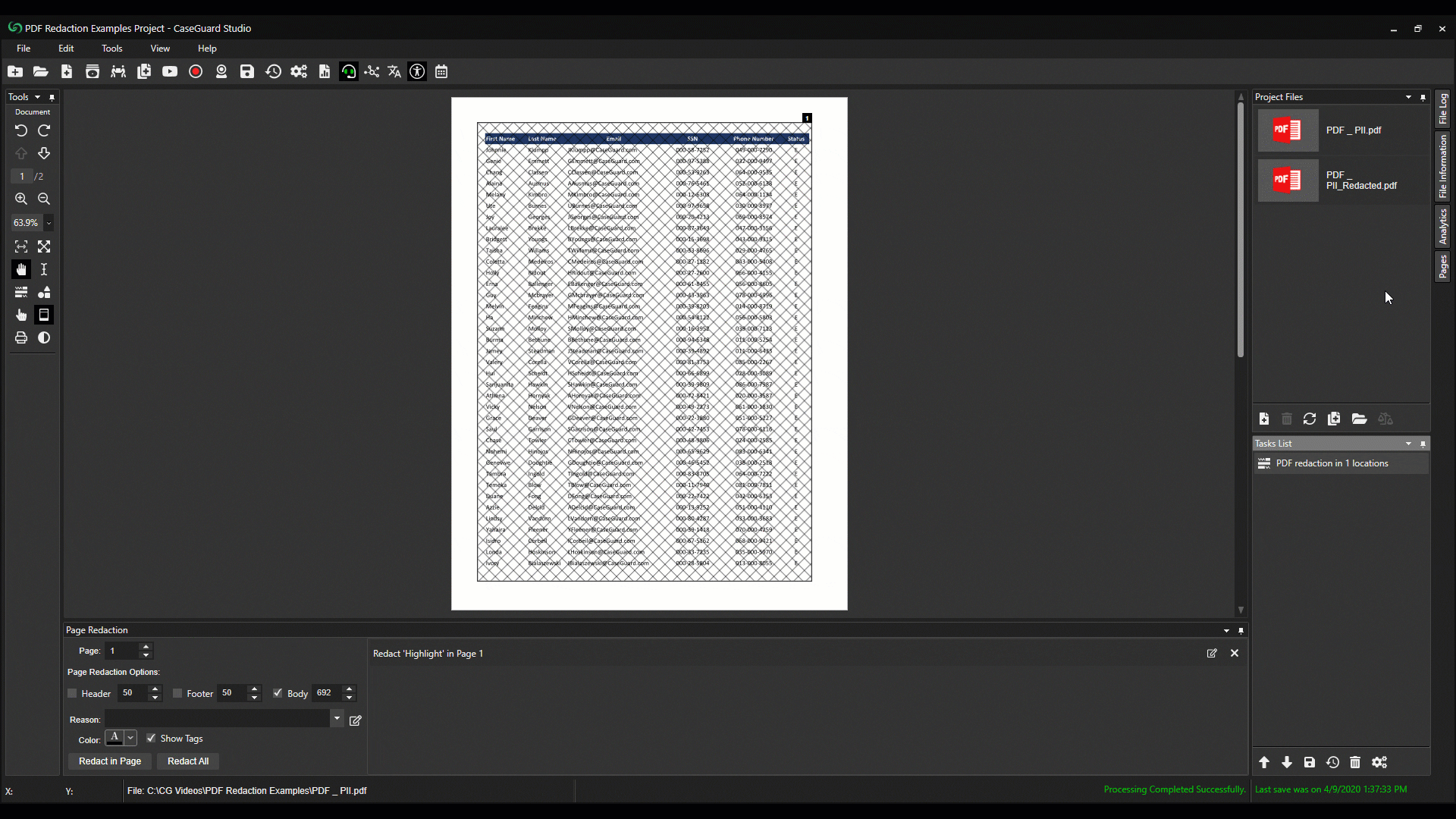The height and width of the screenshot is (819, 1456).
Task: Select the accessibility tool in the toolbar
Action: 417,71
